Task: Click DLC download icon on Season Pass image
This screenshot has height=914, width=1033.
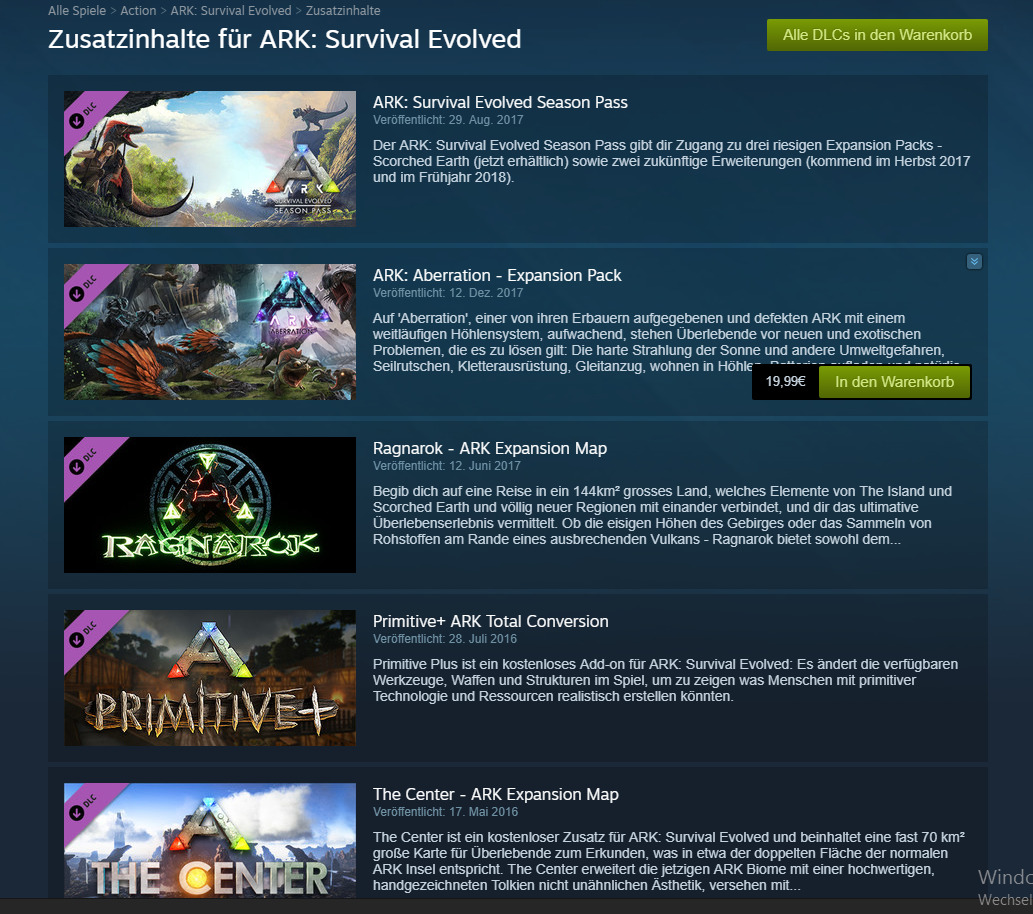Action: 76,121
